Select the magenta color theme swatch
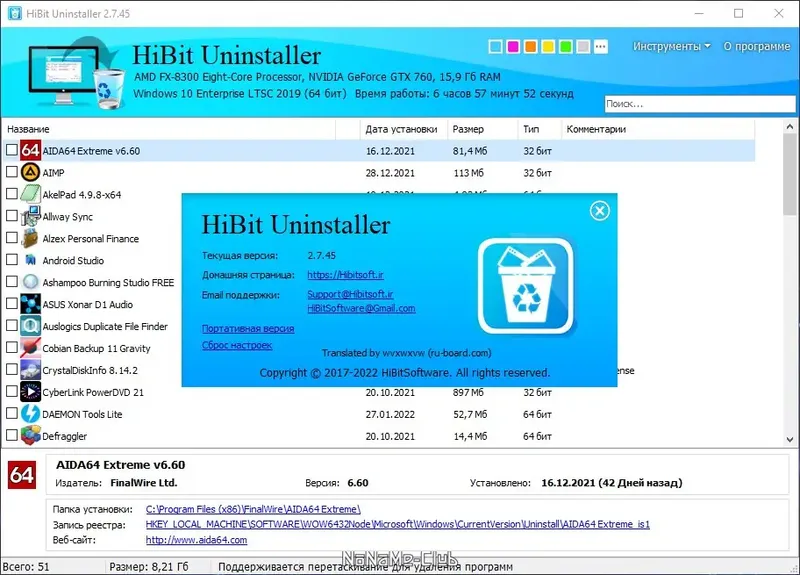 pos(513,47)
